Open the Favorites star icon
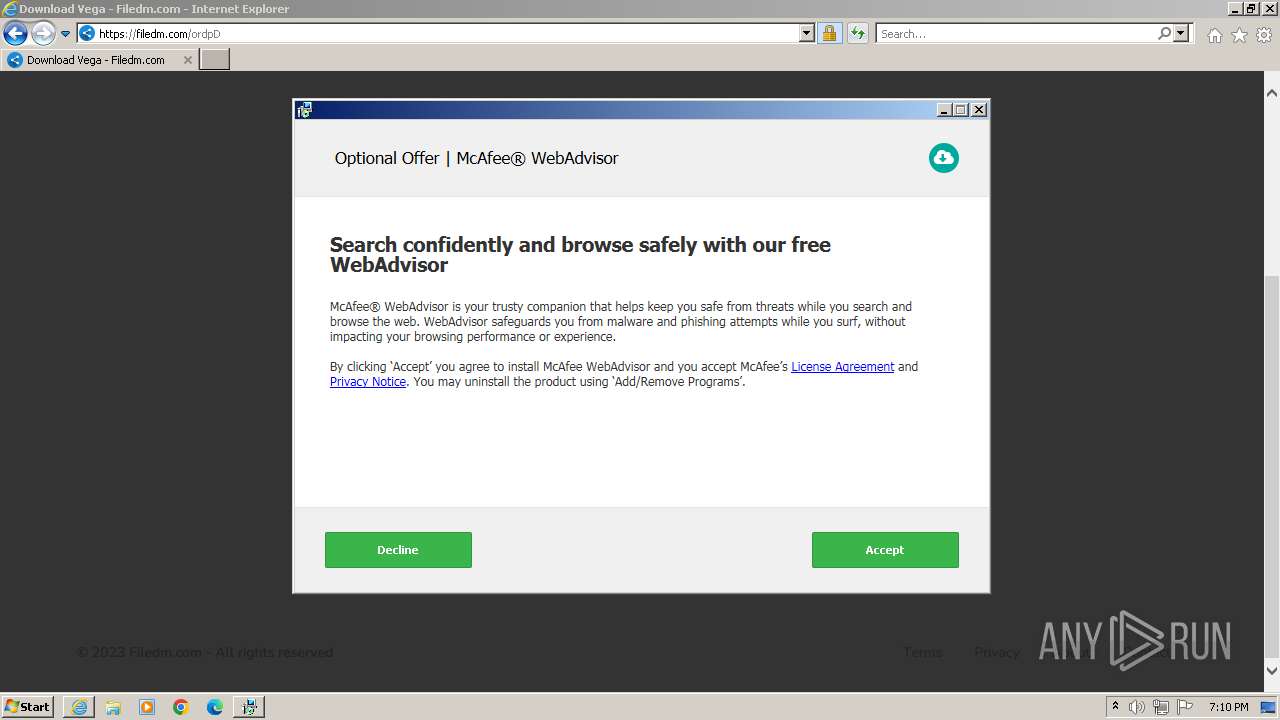 (x=1239, y=35)
